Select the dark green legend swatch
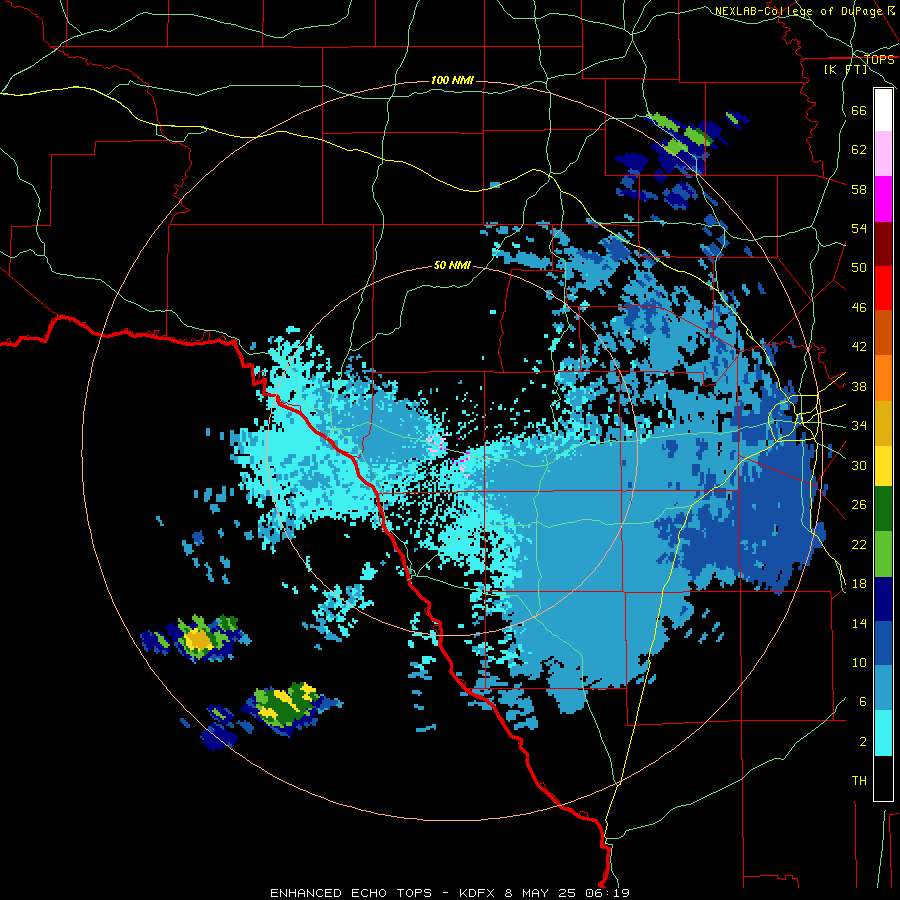 (x=883, y=509)
